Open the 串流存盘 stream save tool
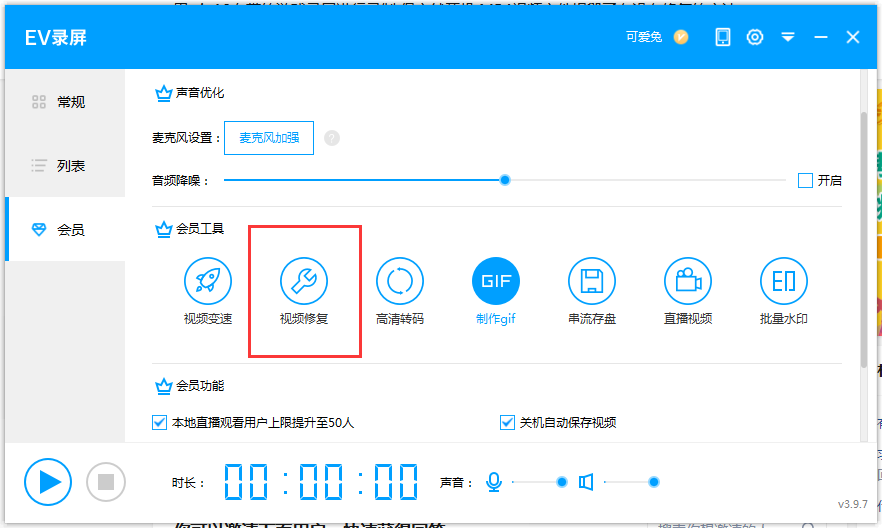Viewport: 882px width, 528px height. pyautogui.click(x=592, y=291)
